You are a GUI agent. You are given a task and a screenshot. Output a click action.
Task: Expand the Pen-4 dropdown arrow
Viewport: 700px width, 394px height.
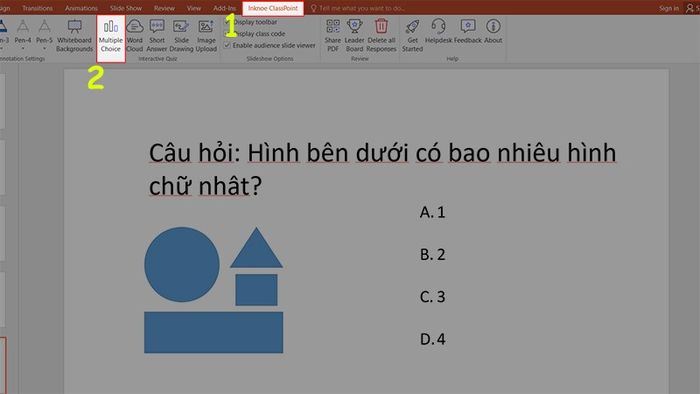point(23,48)
